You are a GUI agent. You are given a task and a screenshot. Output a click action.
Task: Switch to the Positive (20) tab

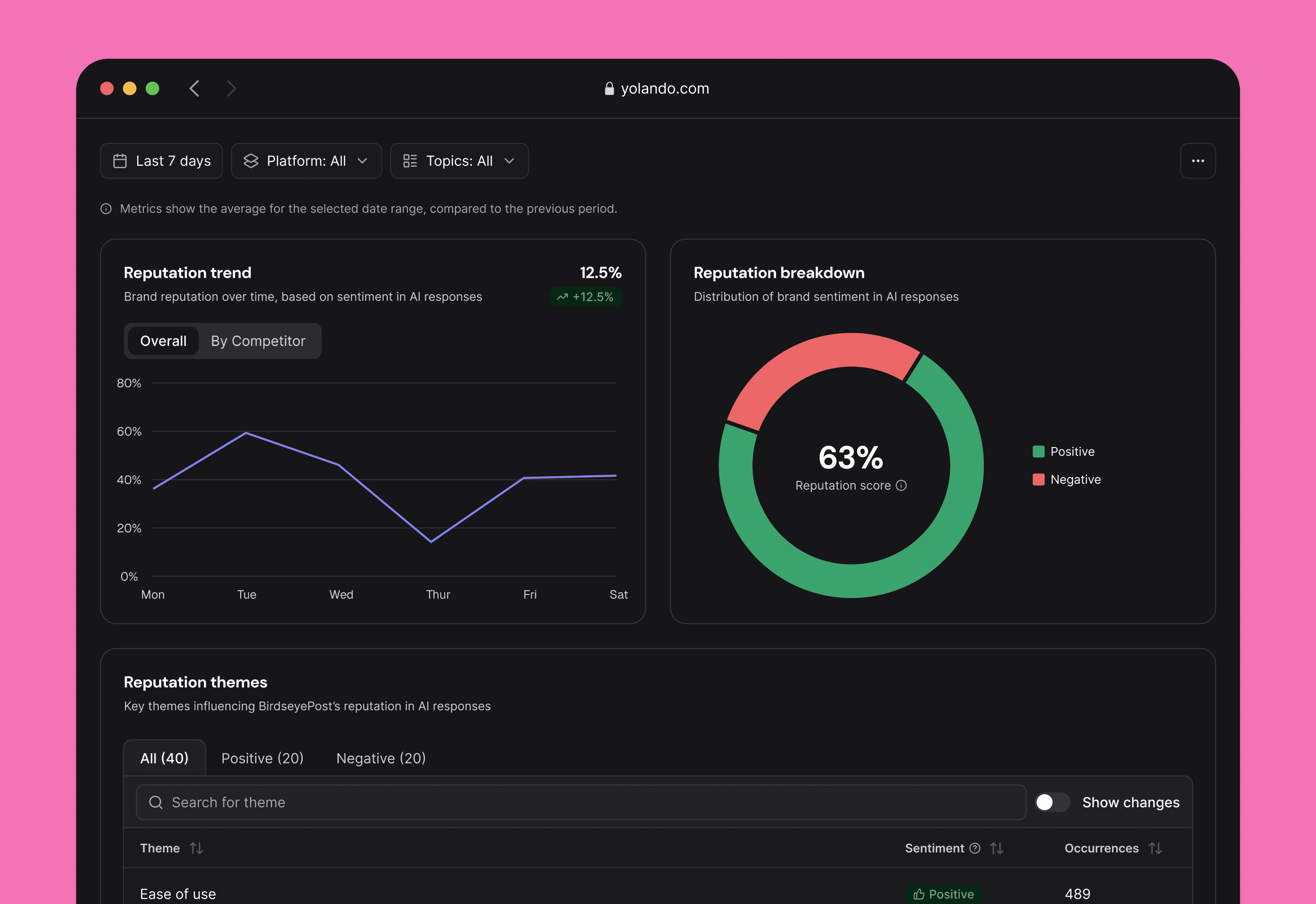262,758
